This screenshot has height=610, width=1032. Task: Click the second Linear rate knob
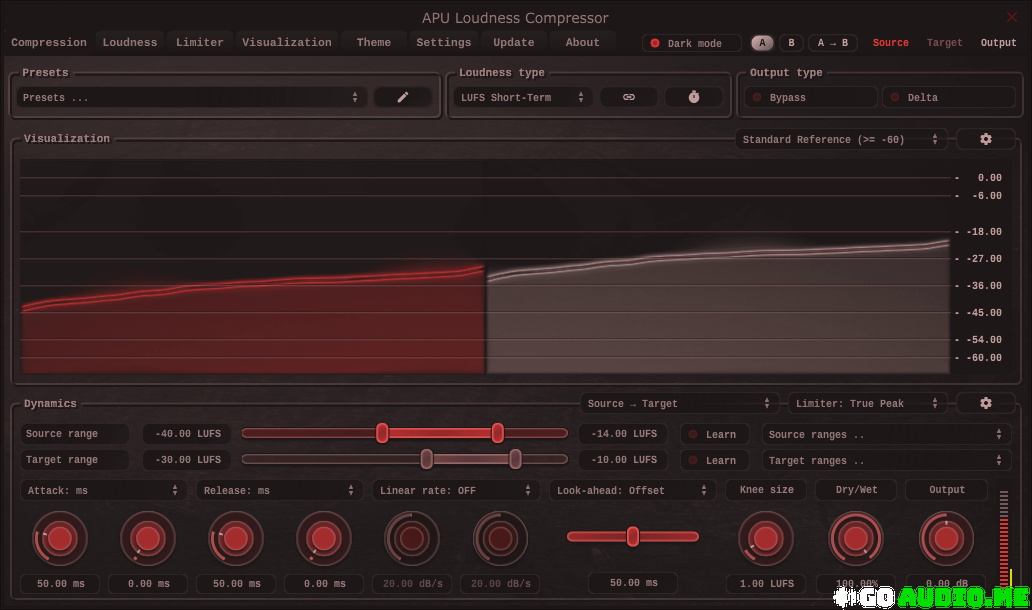[x=500, y=539]
